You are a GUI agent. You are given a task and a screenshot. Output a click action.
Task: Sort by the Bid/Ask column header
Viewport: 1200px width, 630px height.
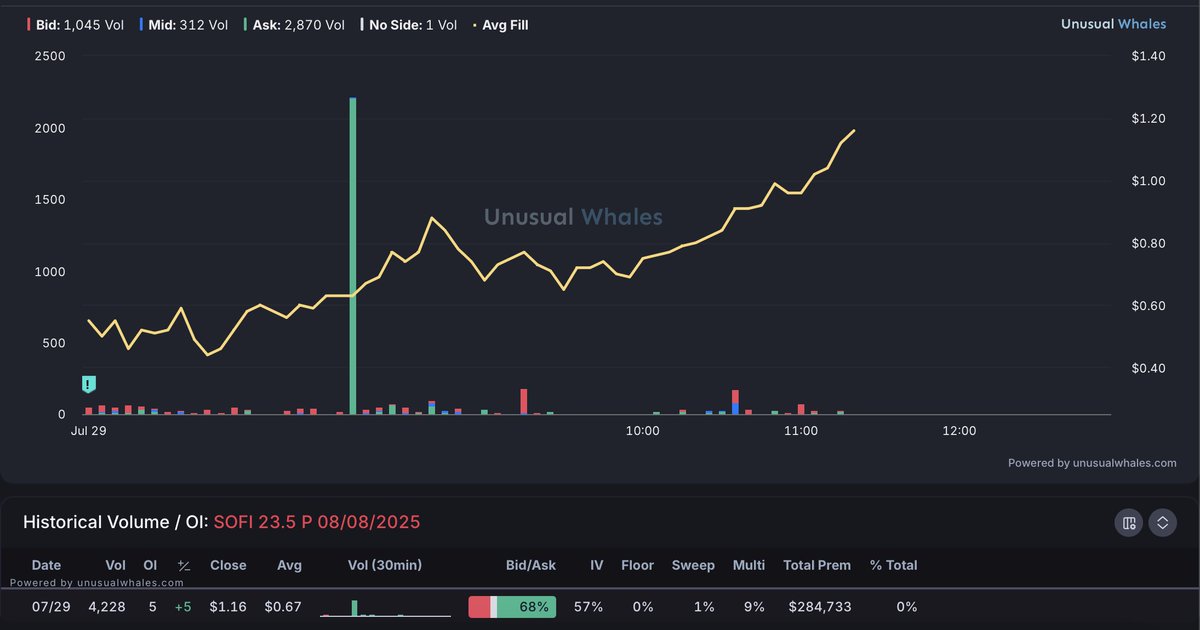coord(531,565)
